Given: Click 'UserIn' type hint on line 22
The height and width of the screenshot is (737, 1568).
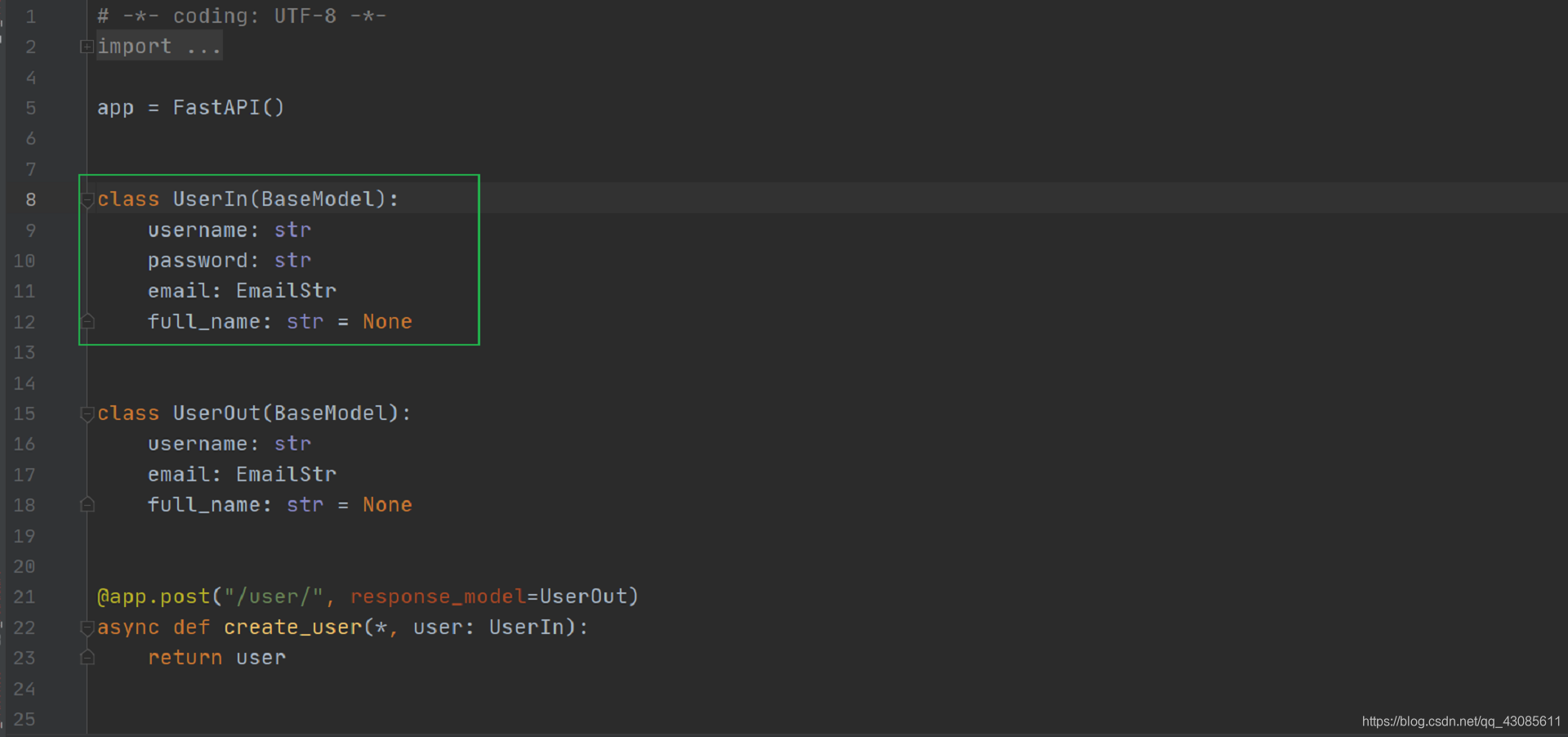Looking at the screenshot, I should tap(527, 628).
